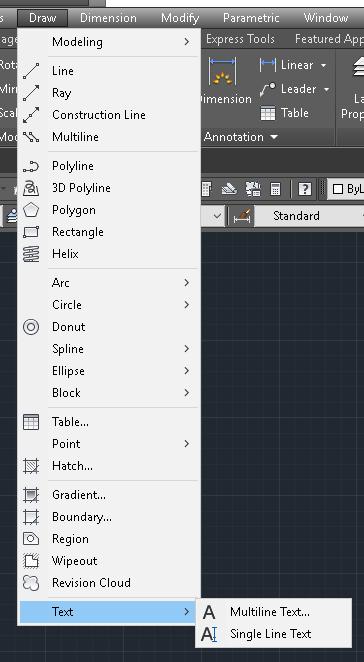Expand the Point submenu
This screenshot has width=364, height=662.
pyautogui.click(x=109, y=444)
